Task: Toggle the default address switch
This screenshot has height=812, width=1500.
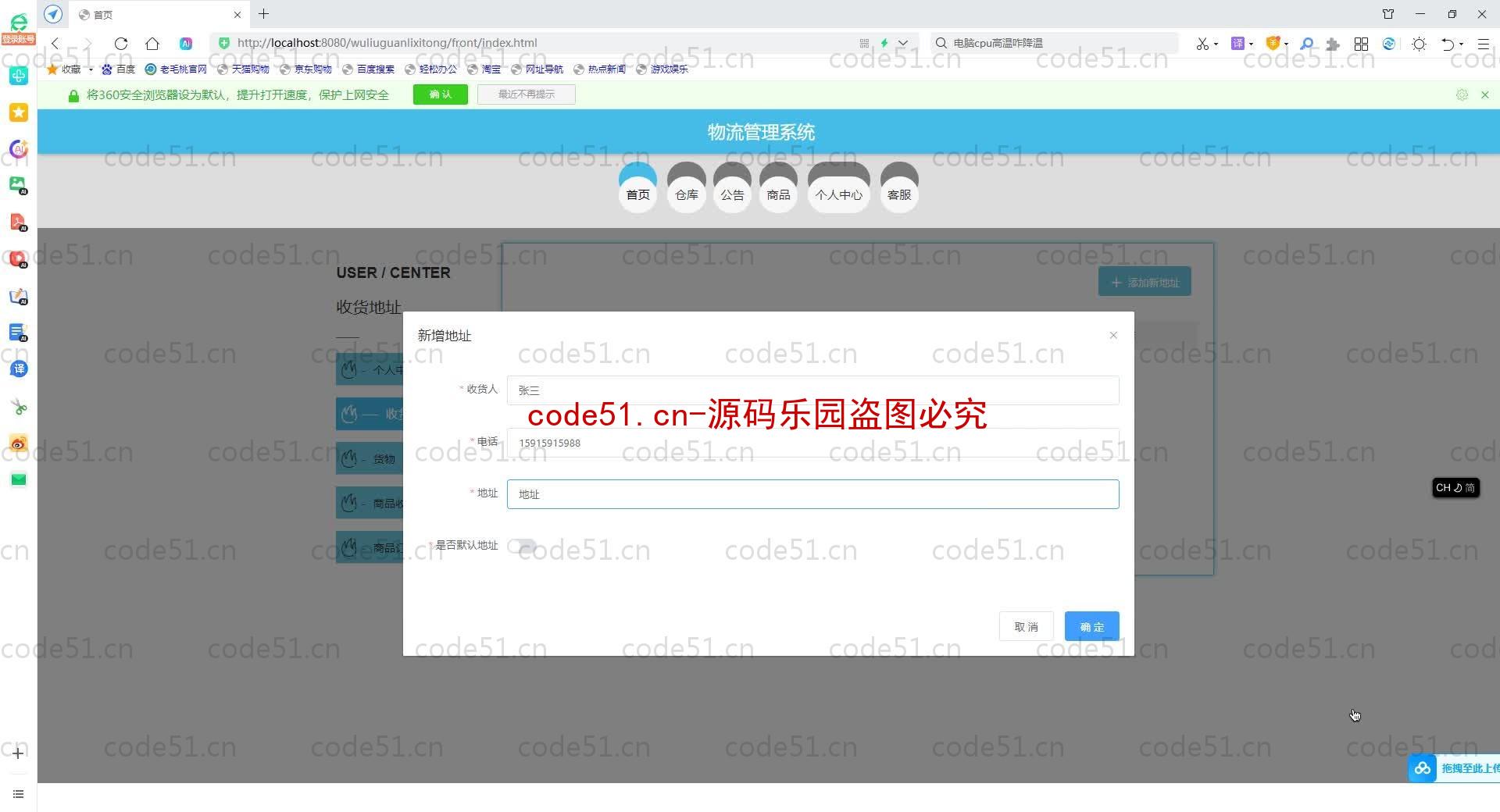Action: (x=522, y=546)
